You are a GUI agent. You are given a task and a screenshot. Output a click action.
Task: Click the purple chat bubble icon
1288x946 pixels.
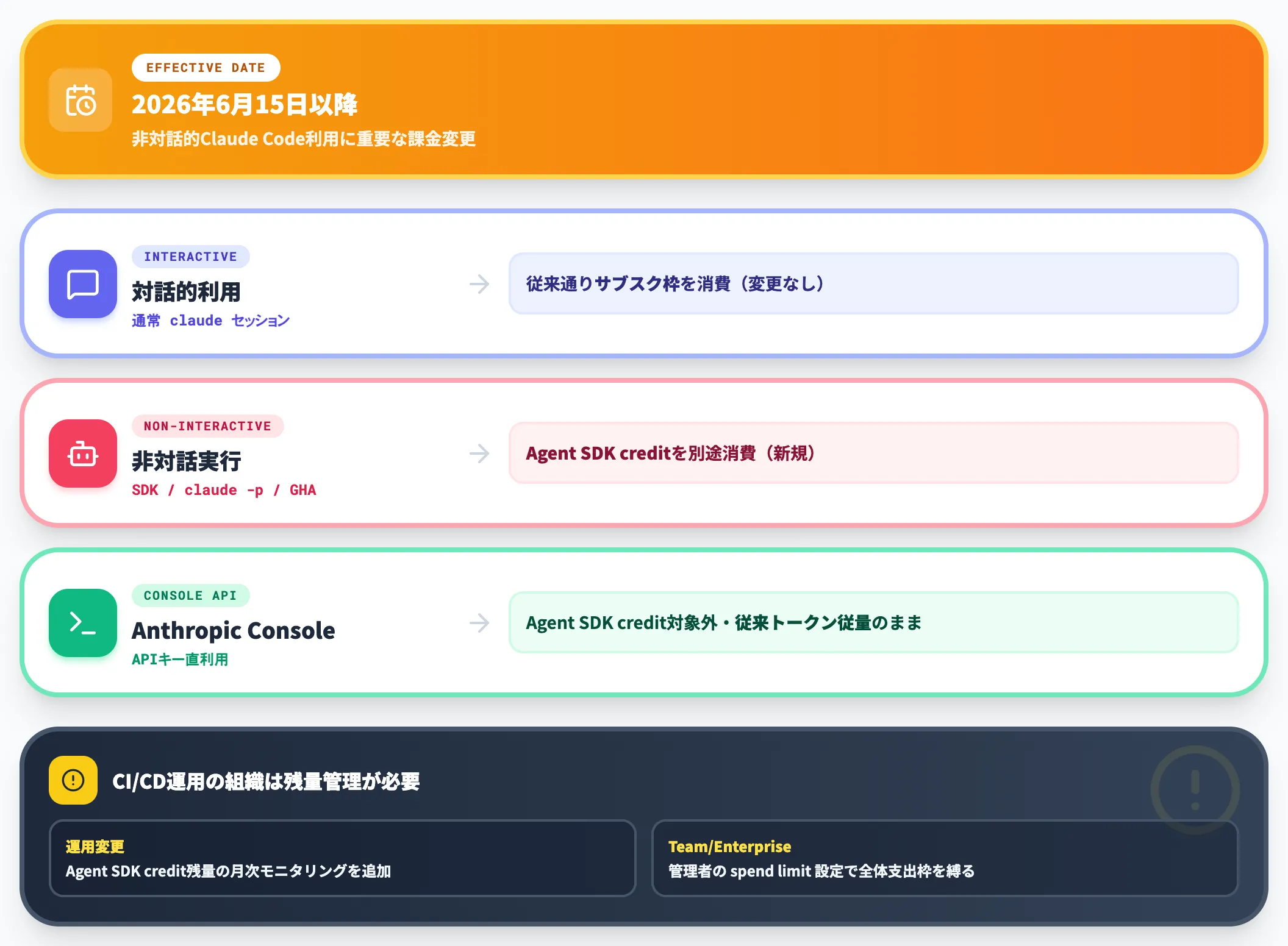(x=83, y=284)
